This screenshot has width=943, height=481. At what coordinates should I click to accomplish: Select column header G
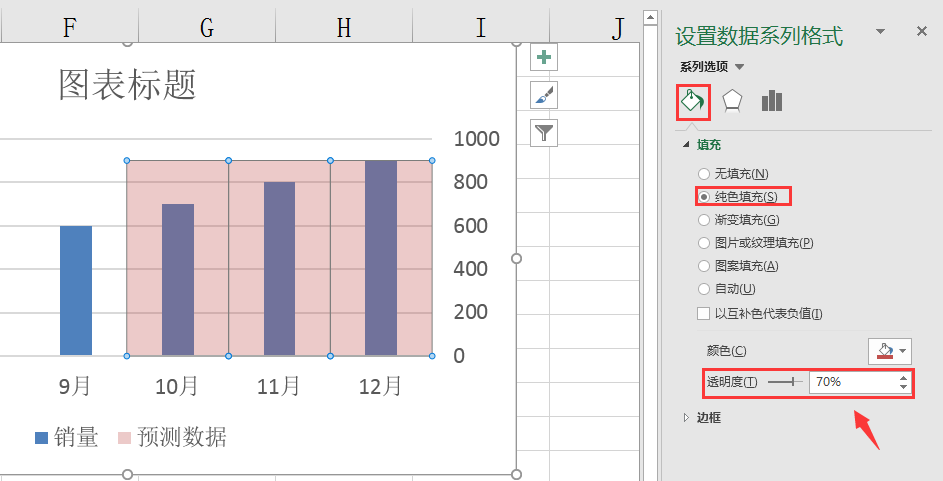207,28
